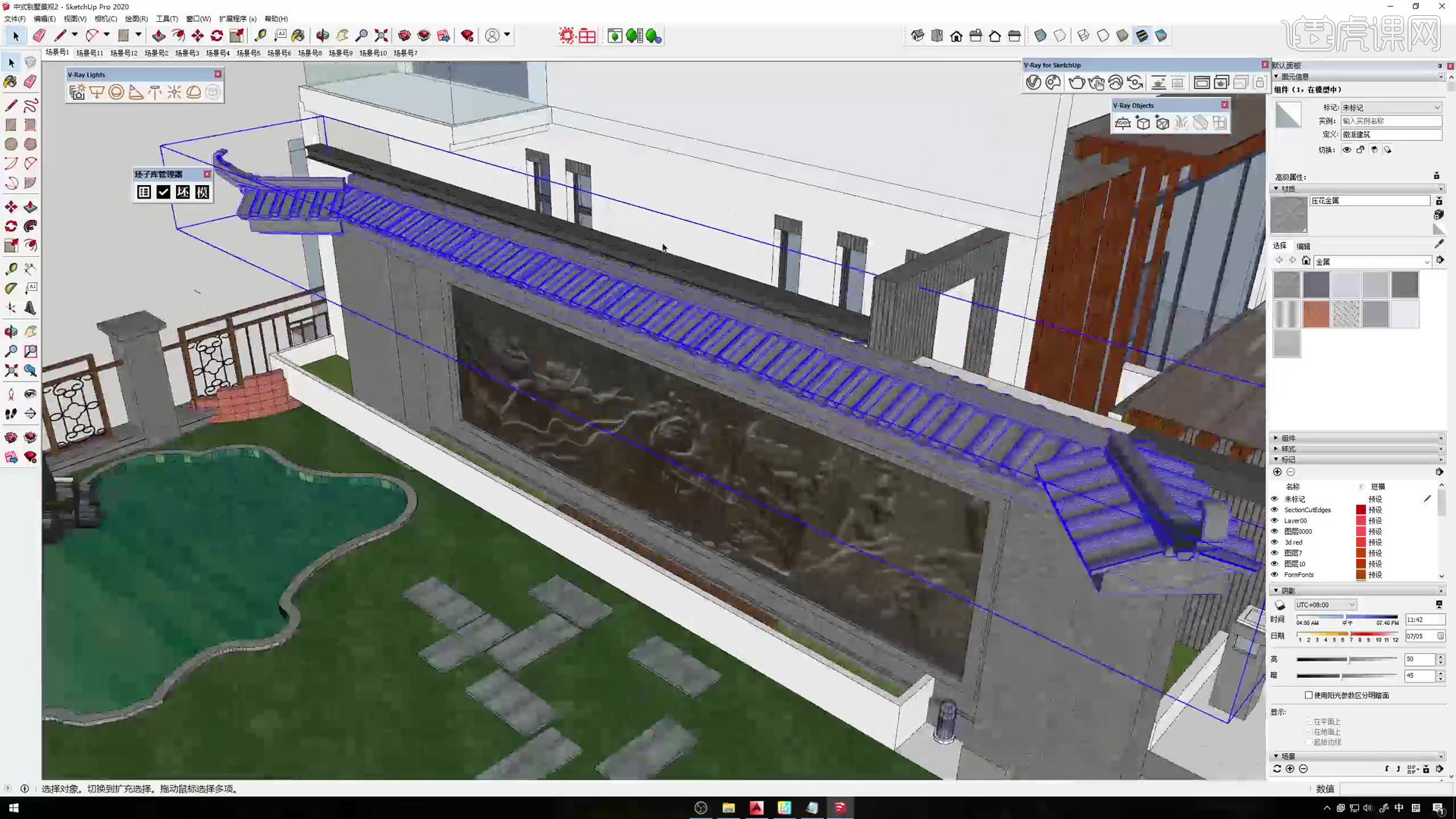Viewport: 1456px width, 819px height.
Task: Select the Pan hand tool
Action: coord(343,36)
